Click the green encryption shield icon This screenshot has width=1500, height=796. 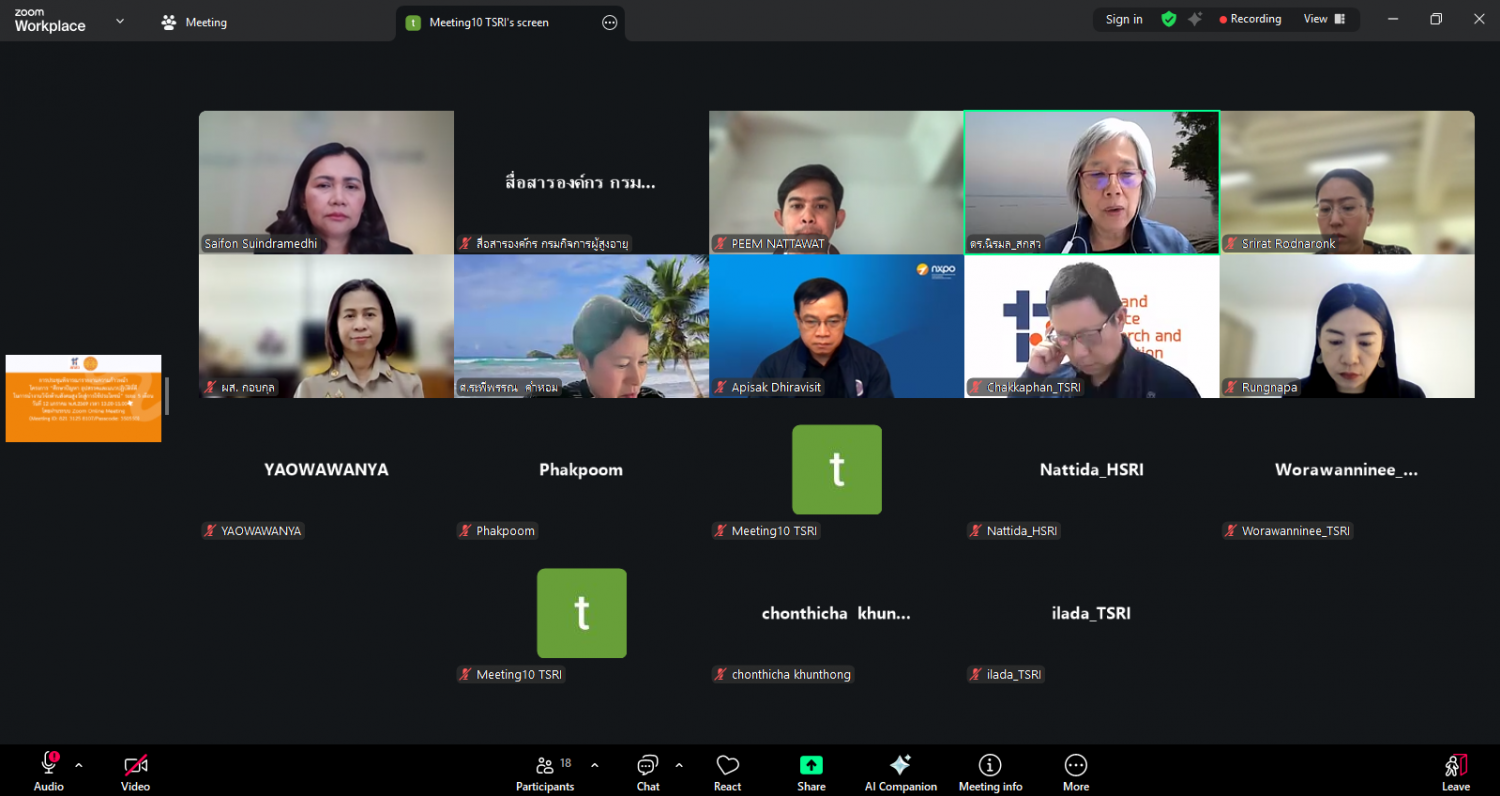point(1168,19)
